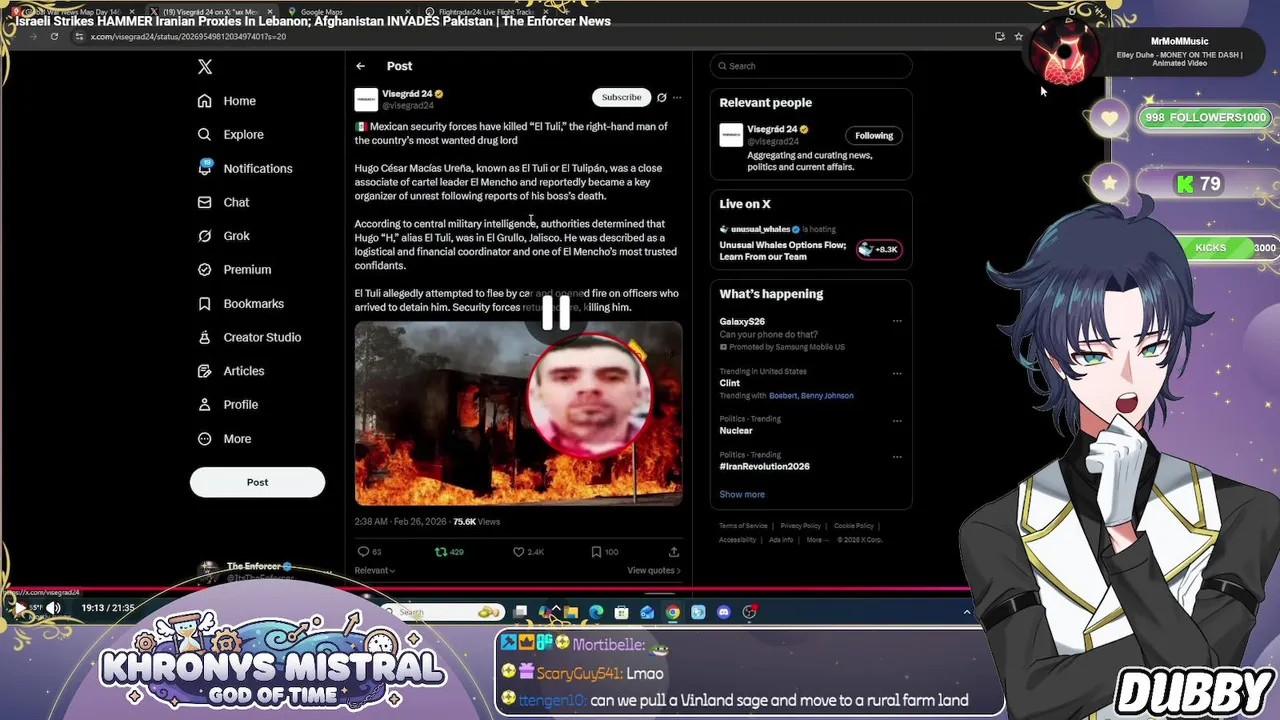
Task: Click the pause overlay on the video
Action: [556, 313]
